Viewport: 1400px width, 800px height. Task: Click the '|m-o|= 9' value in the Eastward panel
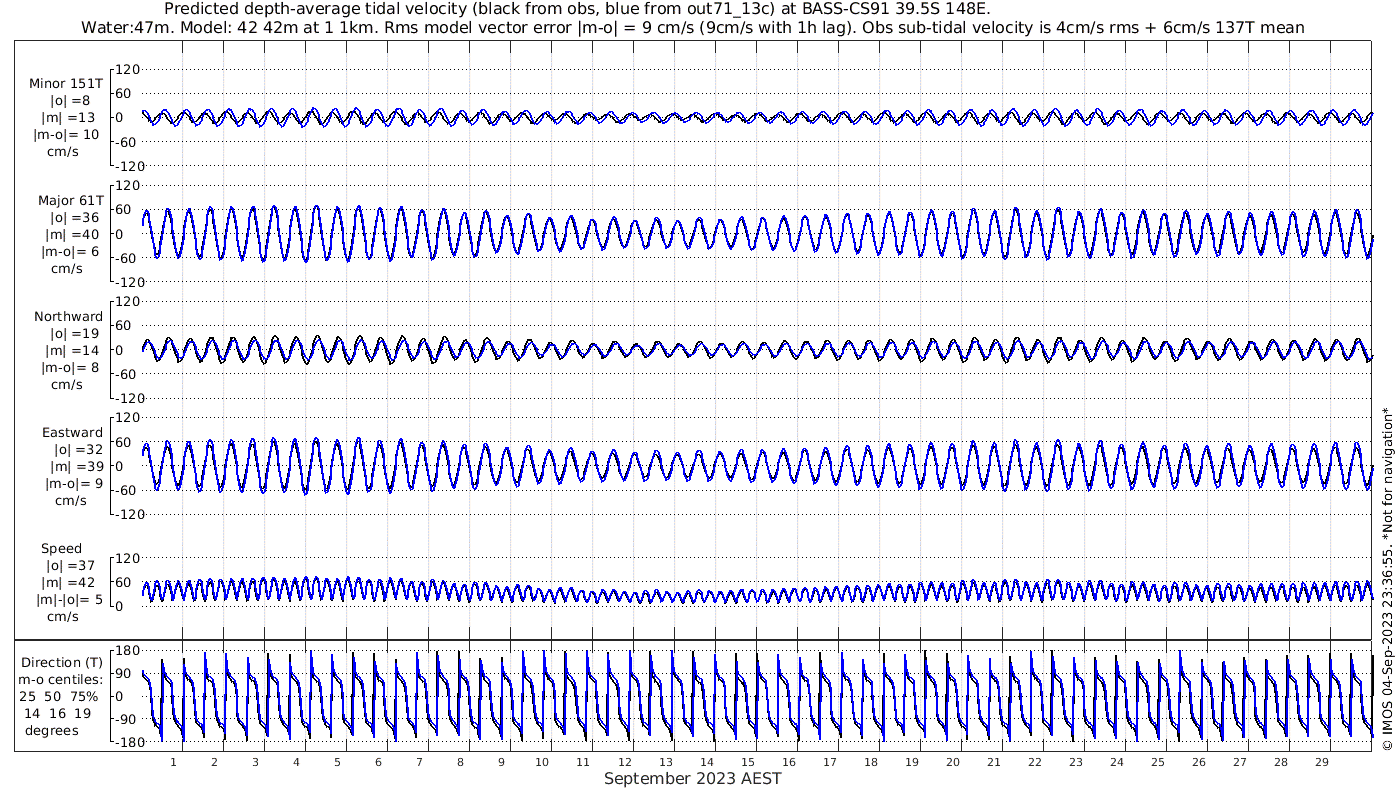pos(73,484)
